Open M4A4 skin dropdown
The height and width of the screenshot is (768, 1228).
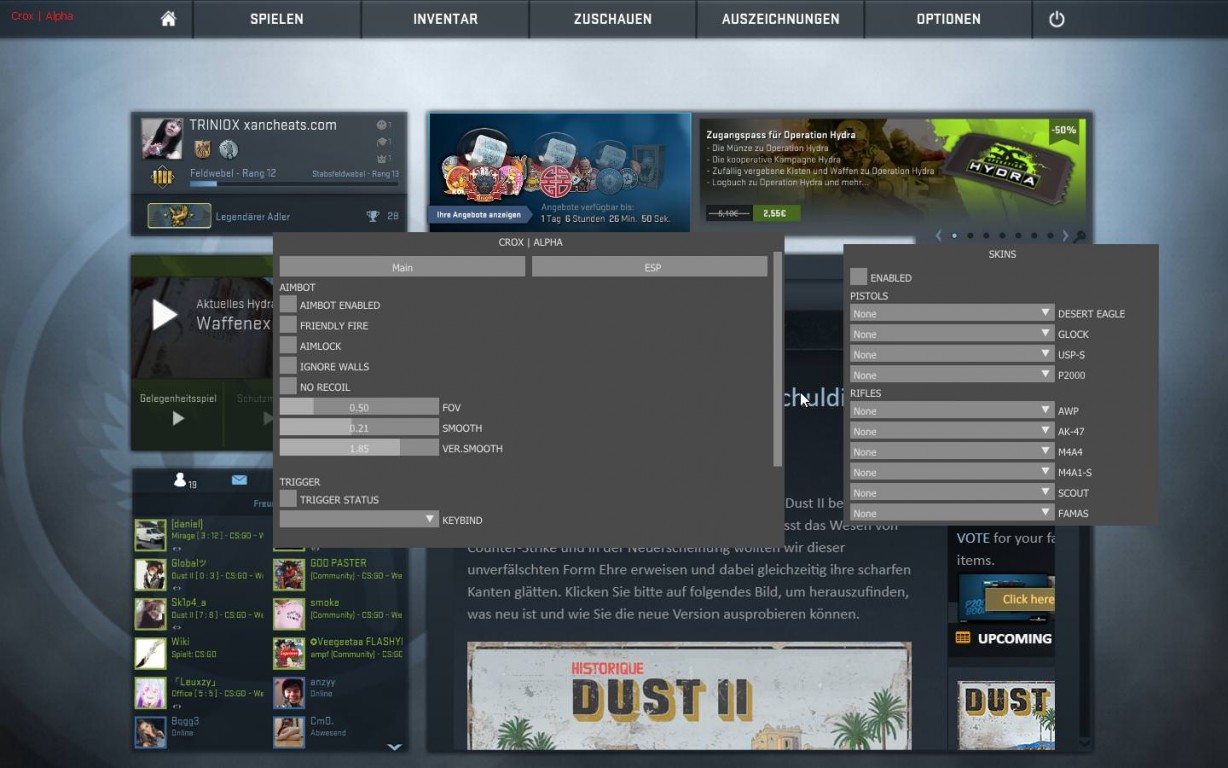click(952, 452)
